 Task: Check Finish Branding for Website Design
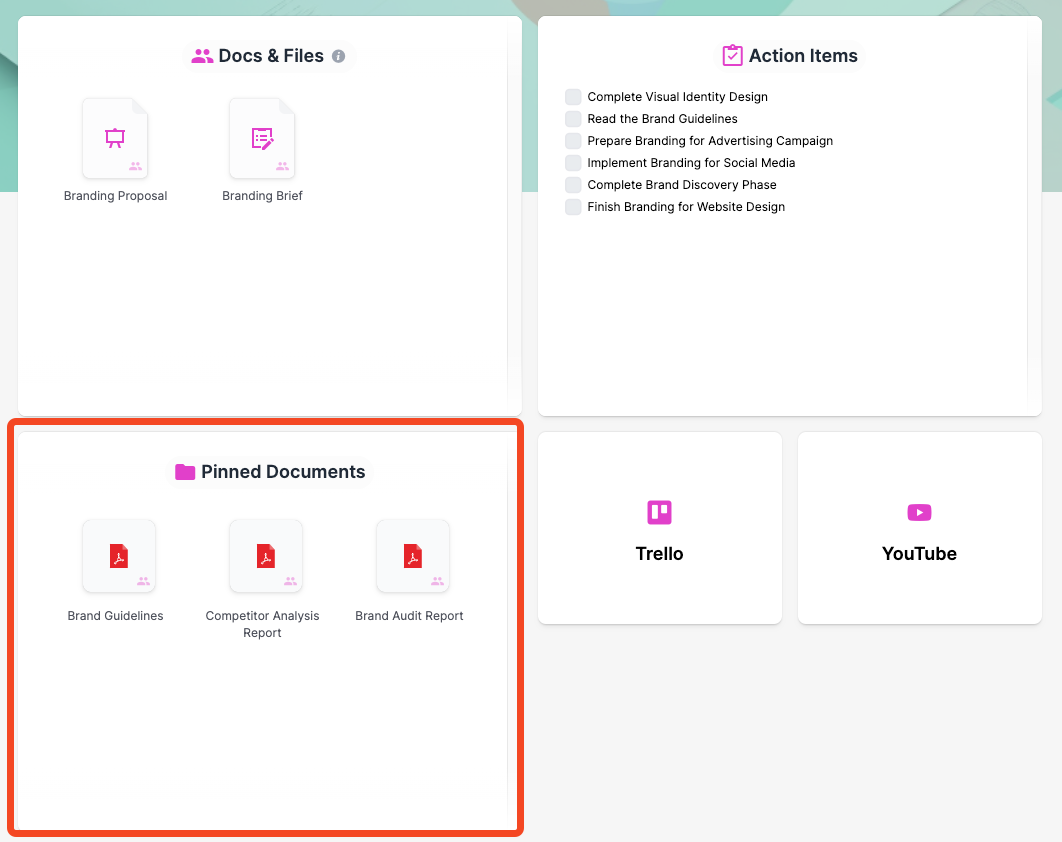[573, 207]
